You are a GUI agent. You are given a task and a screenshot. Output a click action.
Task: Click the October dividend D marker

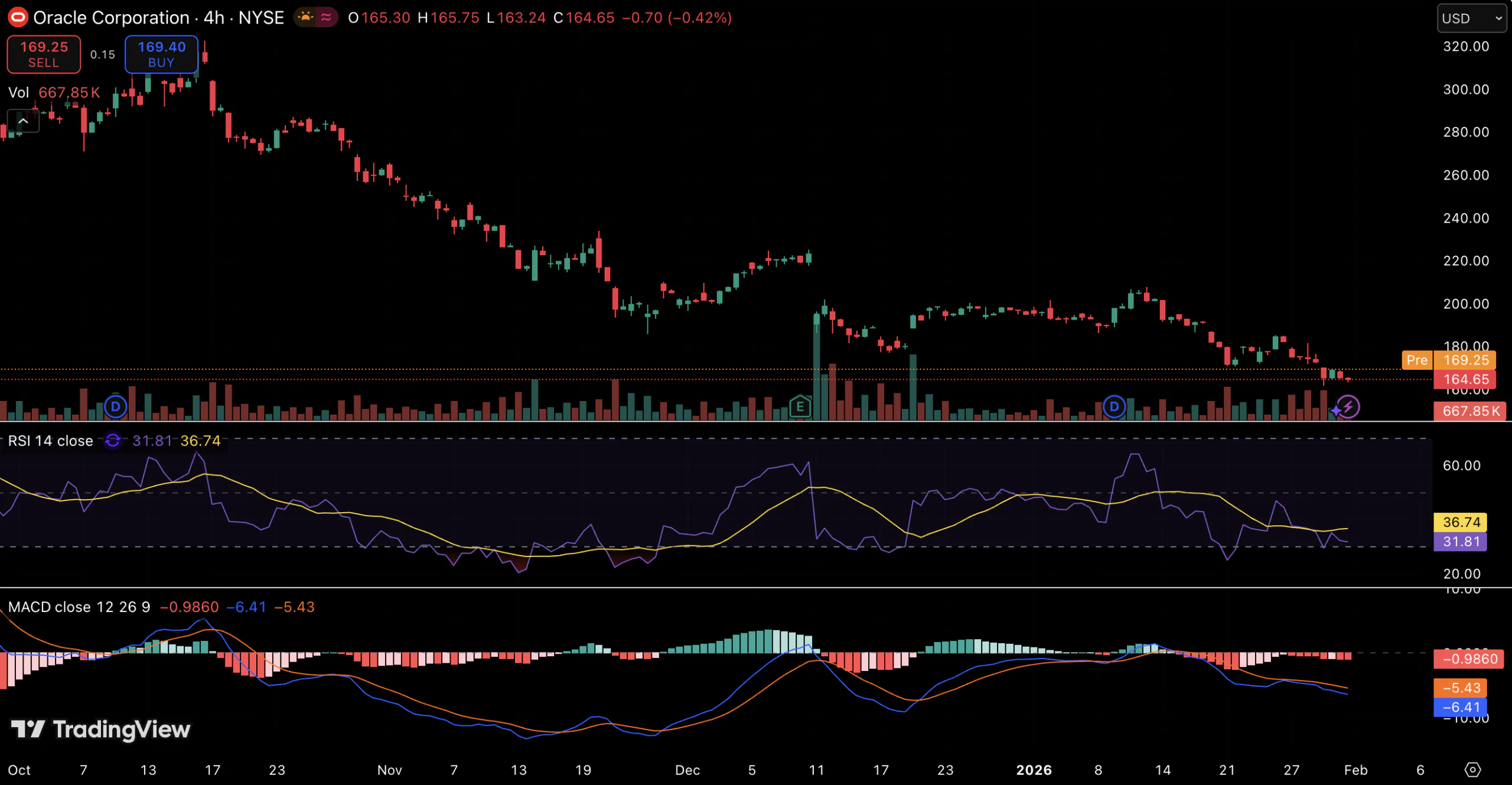pyautogui.click(x=116, y=406)
